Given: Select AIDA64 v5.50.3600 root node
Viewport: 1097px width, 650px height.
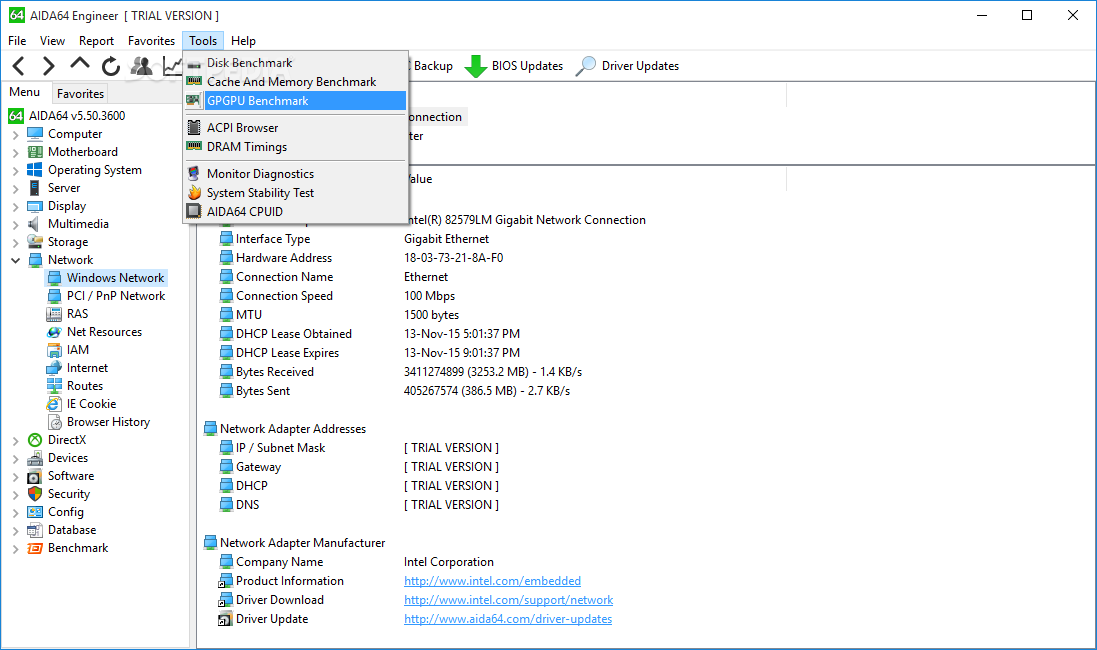Looking at the screenshot, I should coord(77,115).
